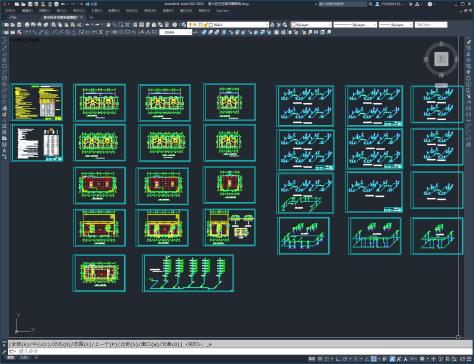Select the Trim tool in the modify toolbar
474x364 pixels.
pyautogui.click(x=469, y=96)
